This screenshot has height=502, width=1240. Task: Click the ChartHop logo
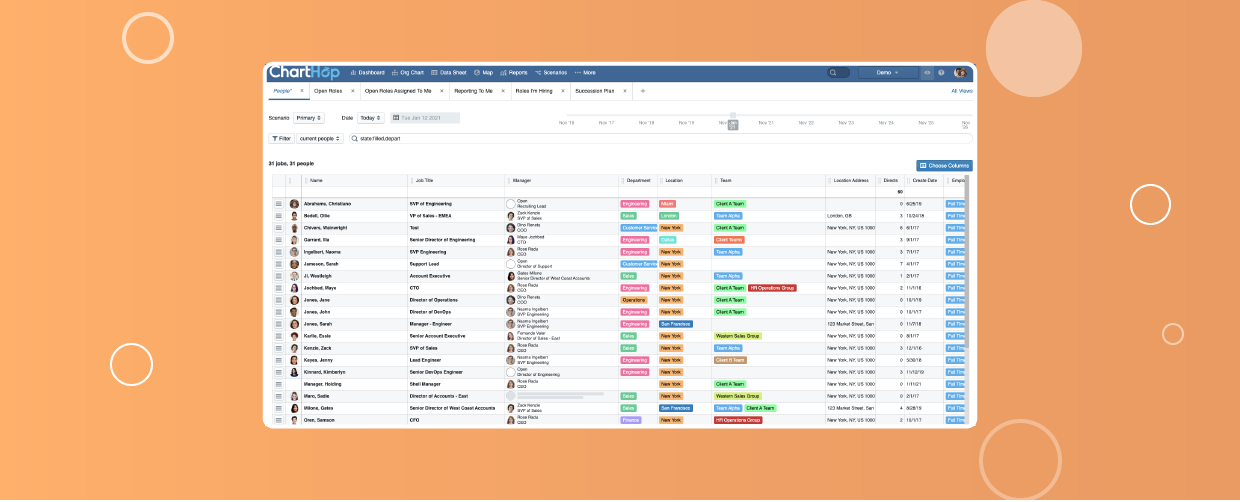click(304, 72)
